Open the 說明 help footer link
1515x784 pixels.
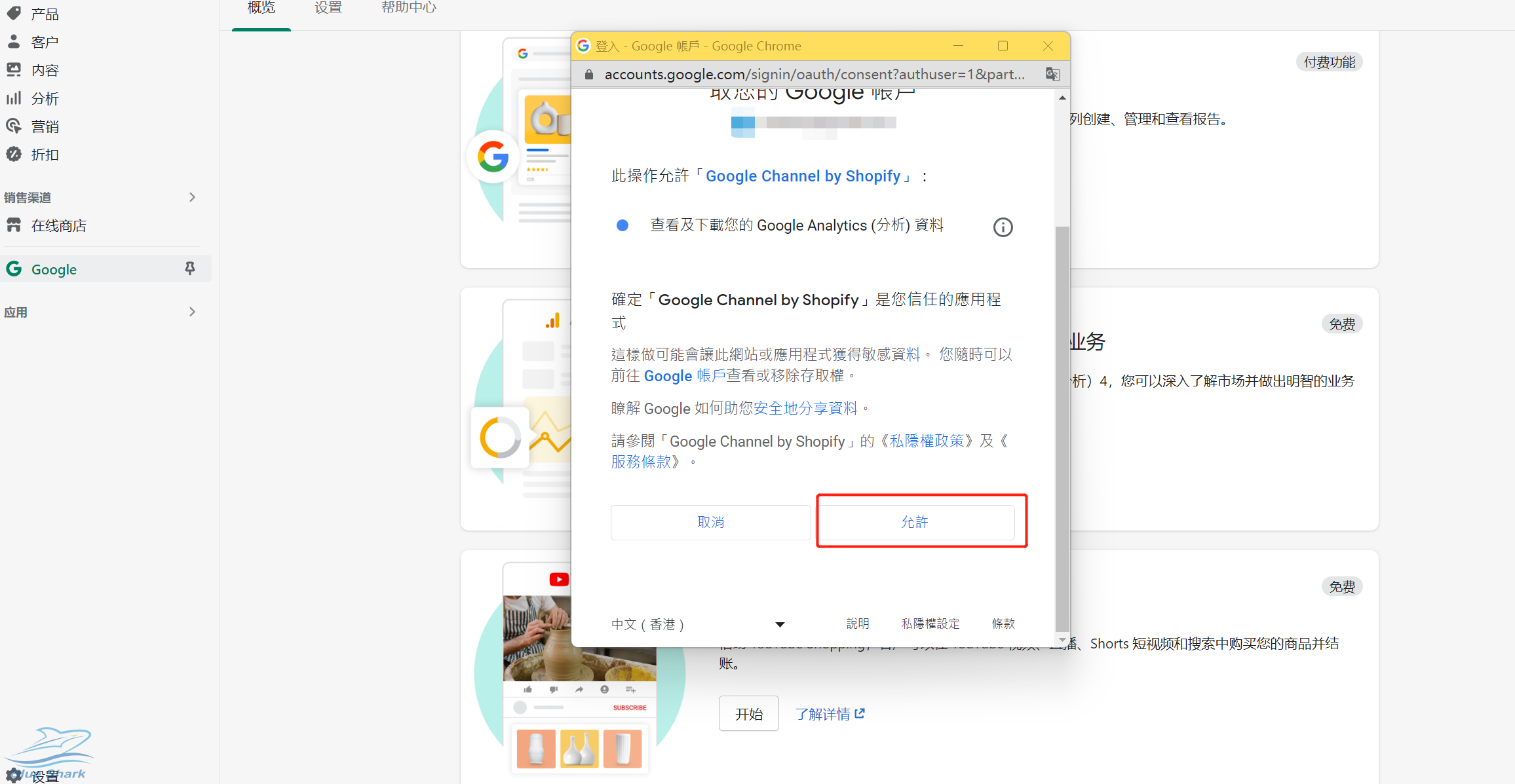857,624
